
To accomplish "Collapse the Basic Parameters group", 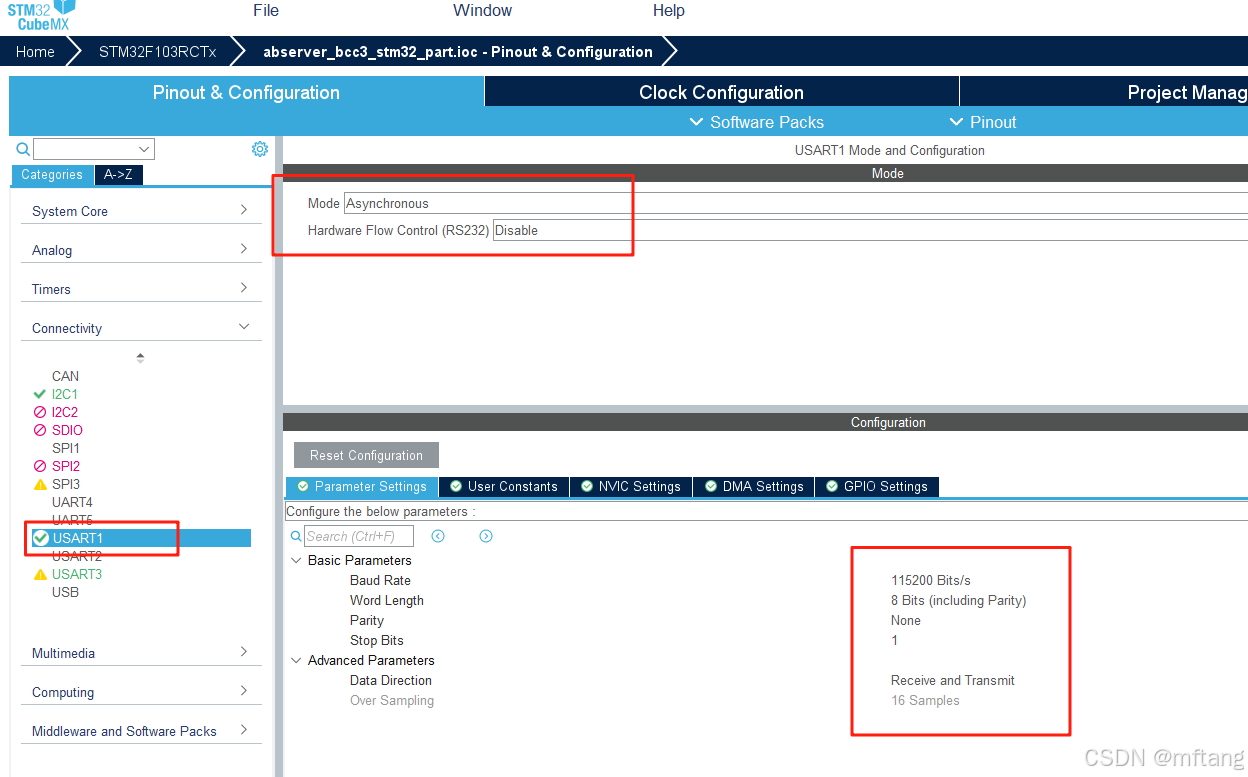I will coord(296,560).
